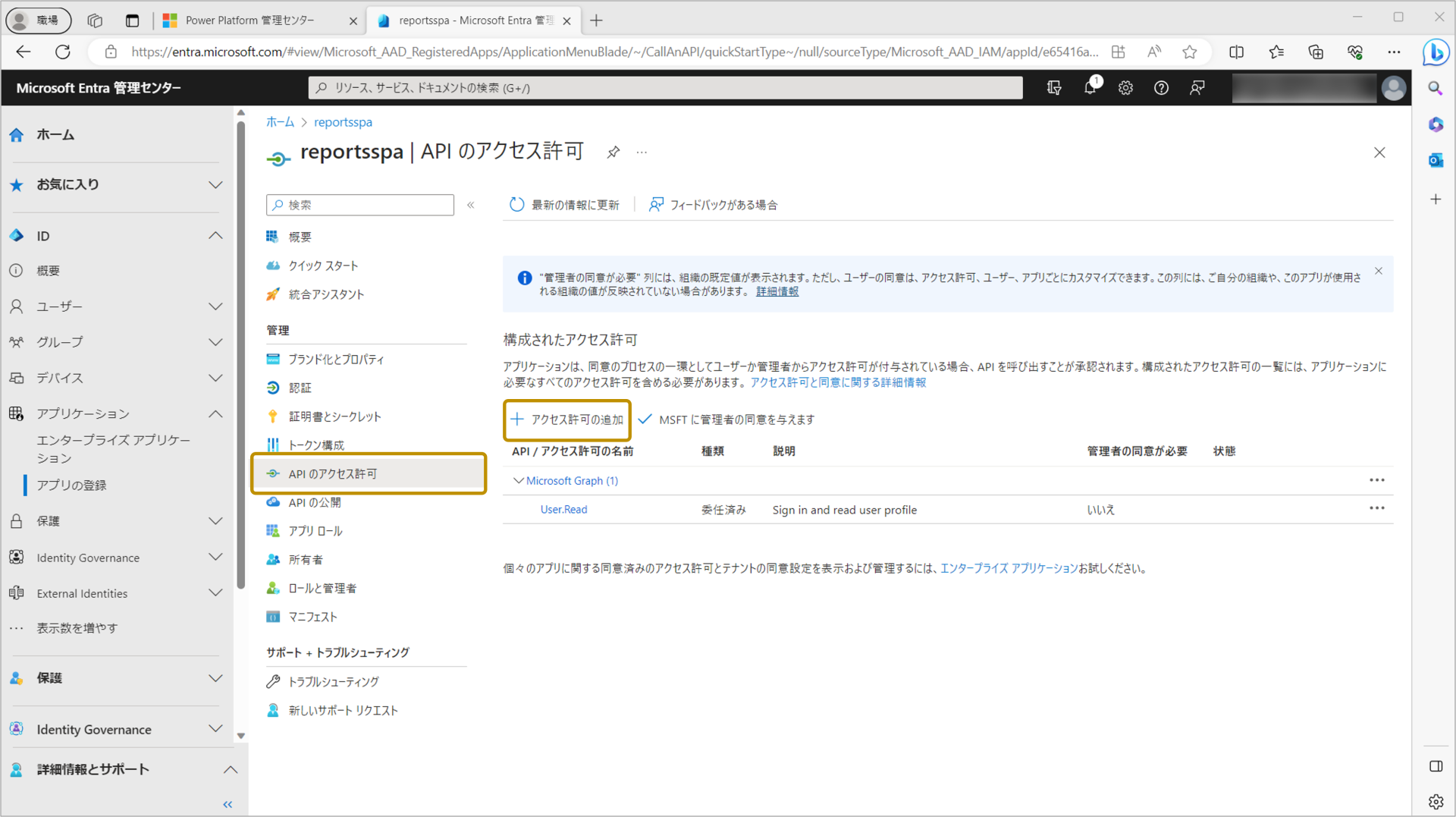Open a new browser tab
The height and width of the screenshot is (817, 1456).
click(x=596, y=20)
